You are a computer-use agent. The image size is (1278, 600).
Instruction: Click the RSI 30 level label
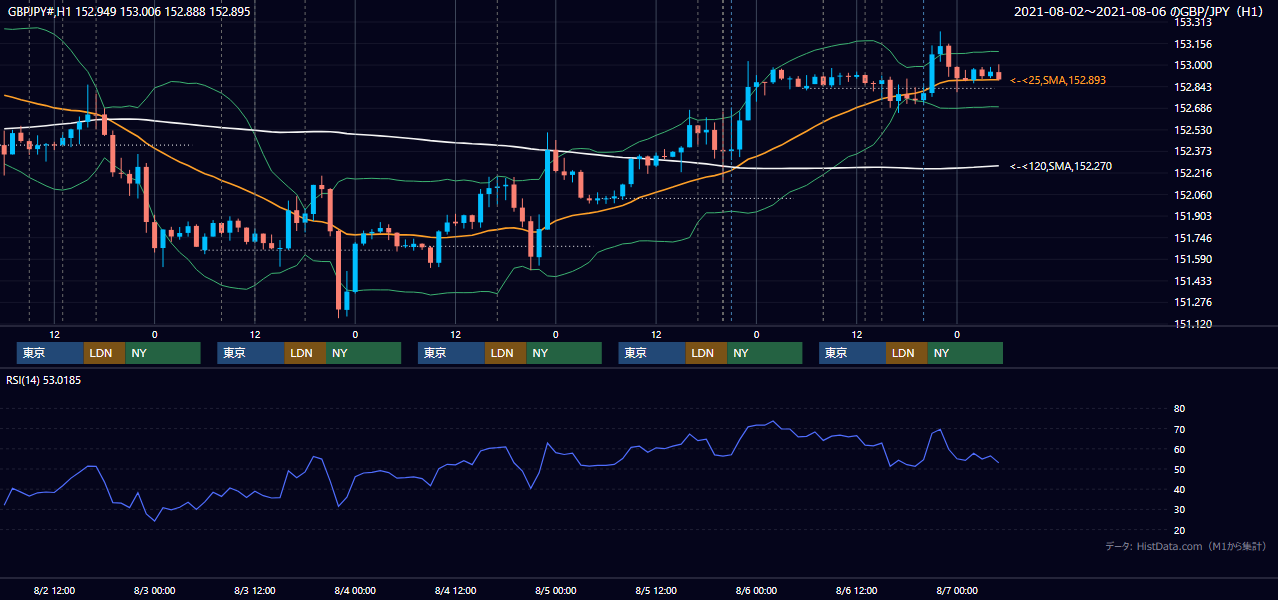pos(1179,510)
